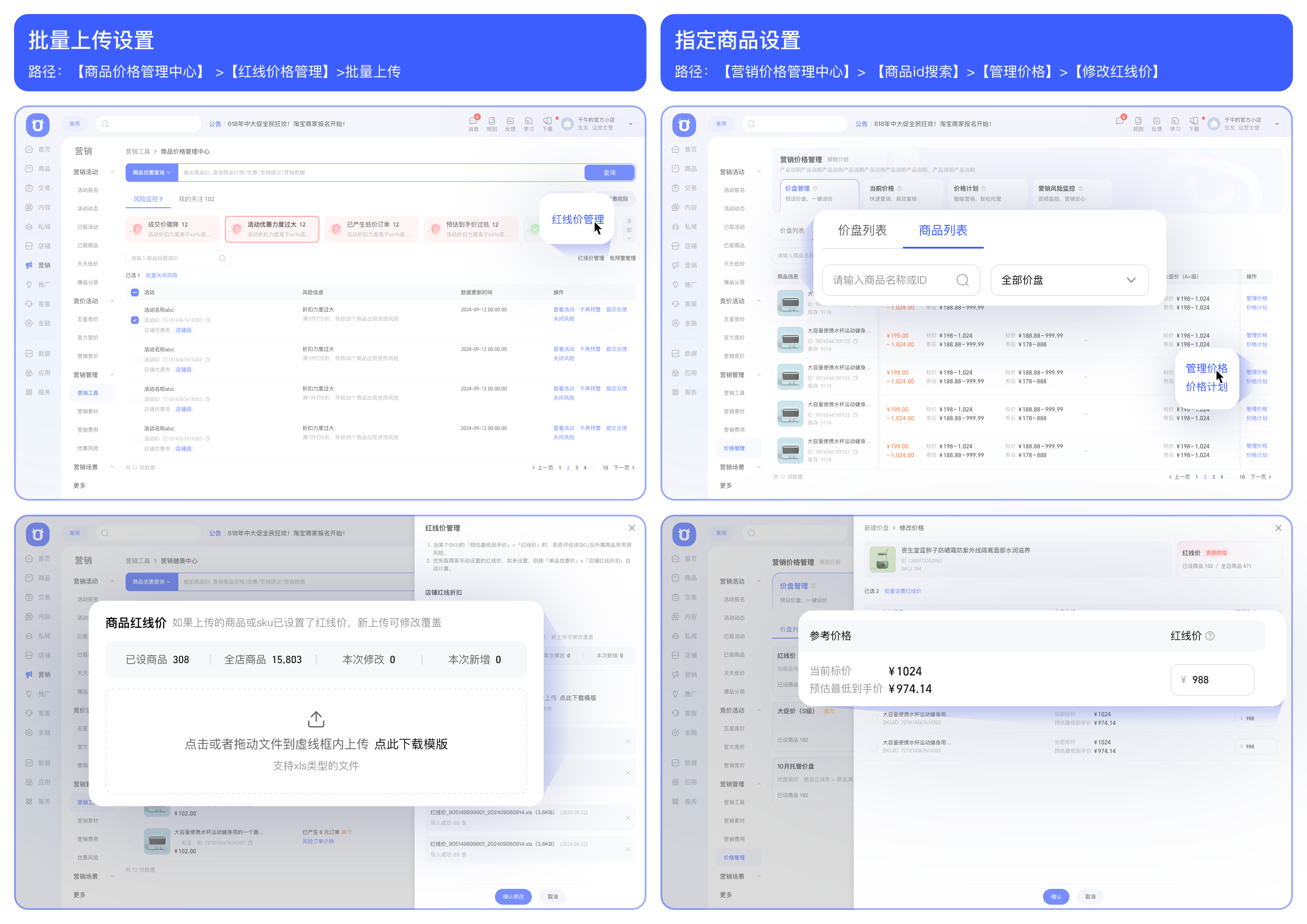Click help icon beside 价格计划 card title

tap(984, 188)
